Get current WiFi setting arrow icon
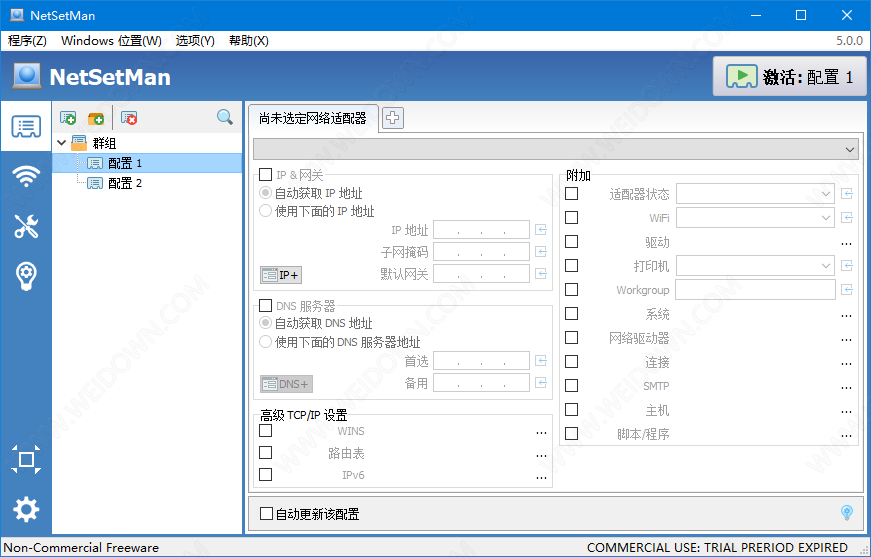 tap(847, 218)
